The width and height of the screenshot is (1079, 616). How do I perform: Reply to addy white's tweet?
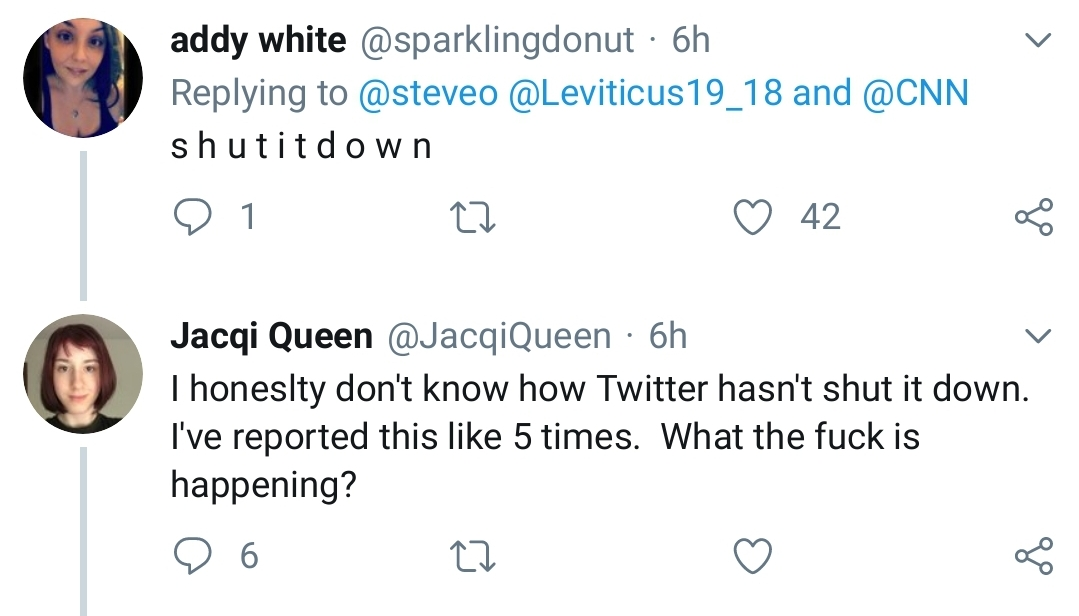[x=191, y=216]
